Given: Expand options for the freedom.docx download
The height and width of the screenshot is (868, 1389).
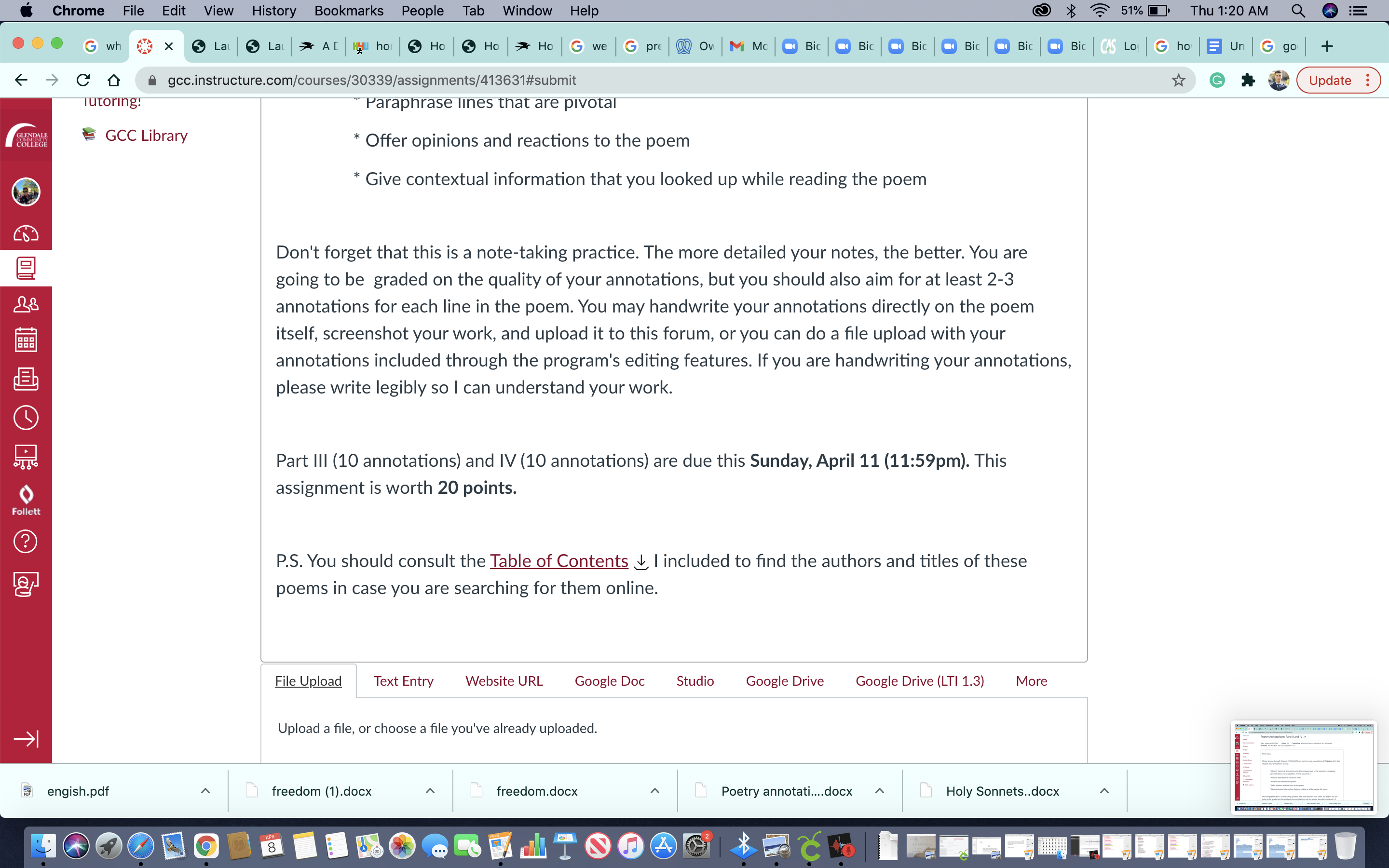Looking at the screenshot, I should (655, 791).
